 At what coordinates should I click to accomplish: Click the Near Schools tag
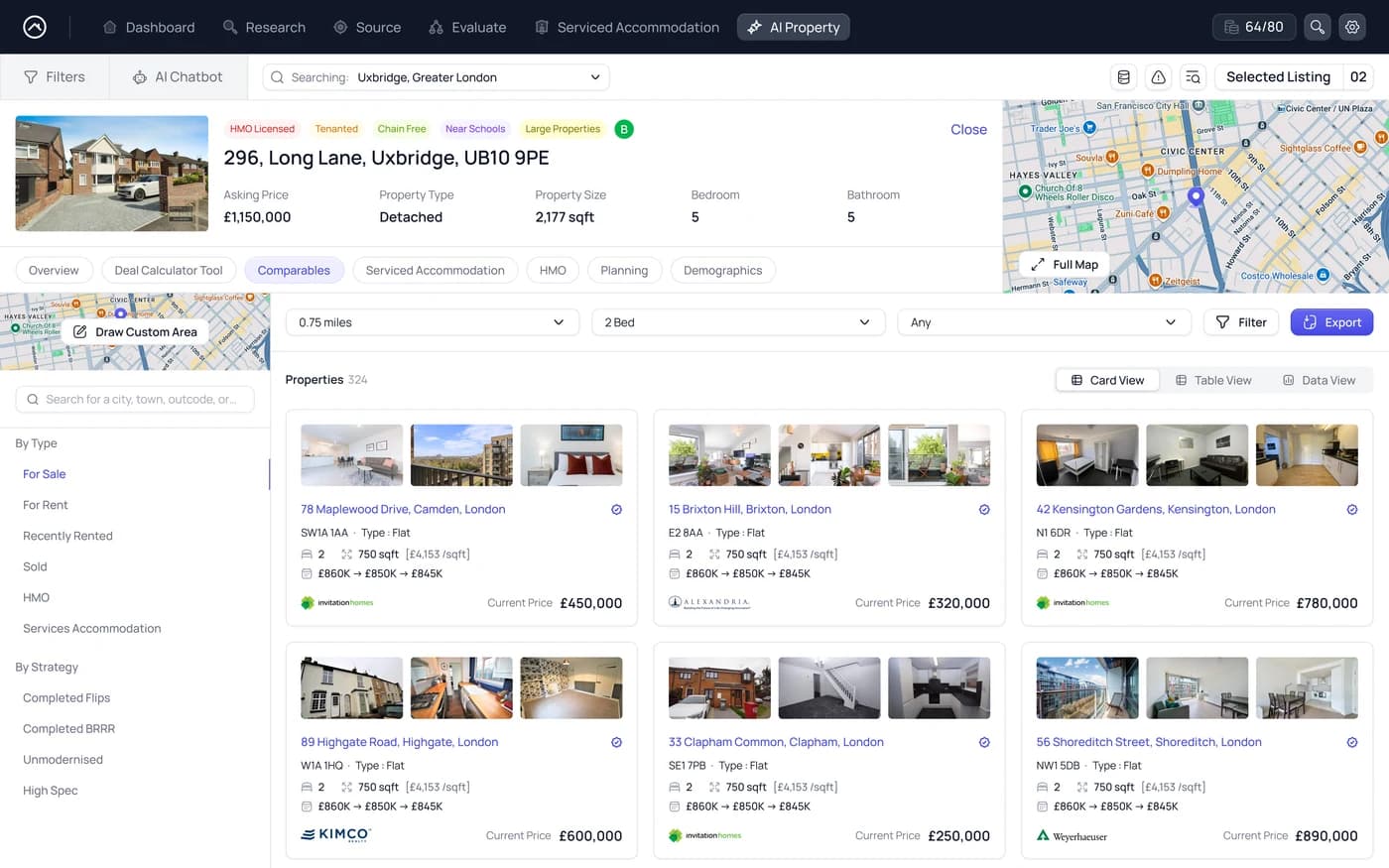[475, 129]
